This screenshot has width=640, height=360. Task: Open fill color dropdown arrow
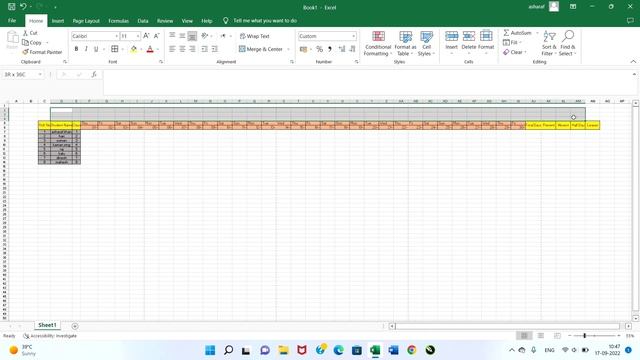[x=141, y=49]
